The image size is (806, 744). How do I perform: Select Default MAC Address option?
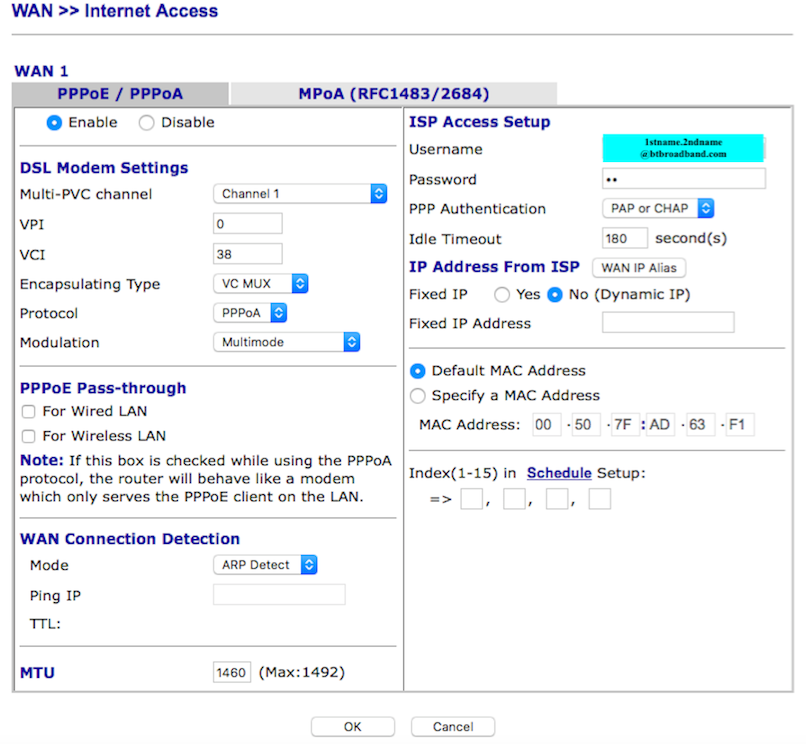(x=418, y=370)
